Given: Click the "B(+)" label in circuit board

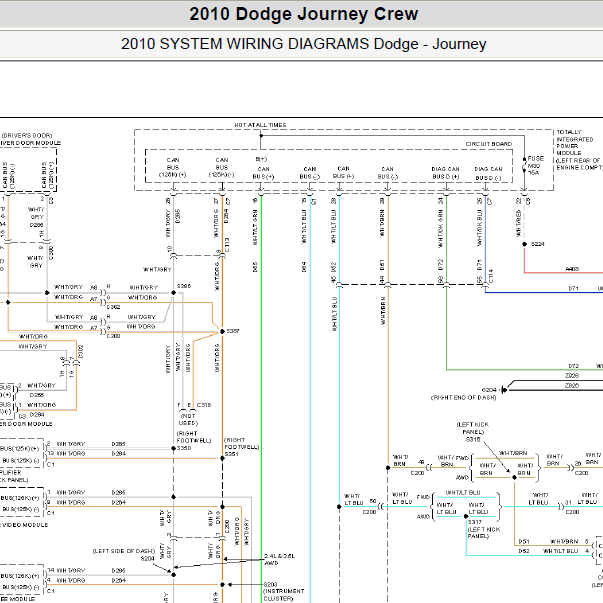Looking at the screenshot, I should click(x=261, y=159).
